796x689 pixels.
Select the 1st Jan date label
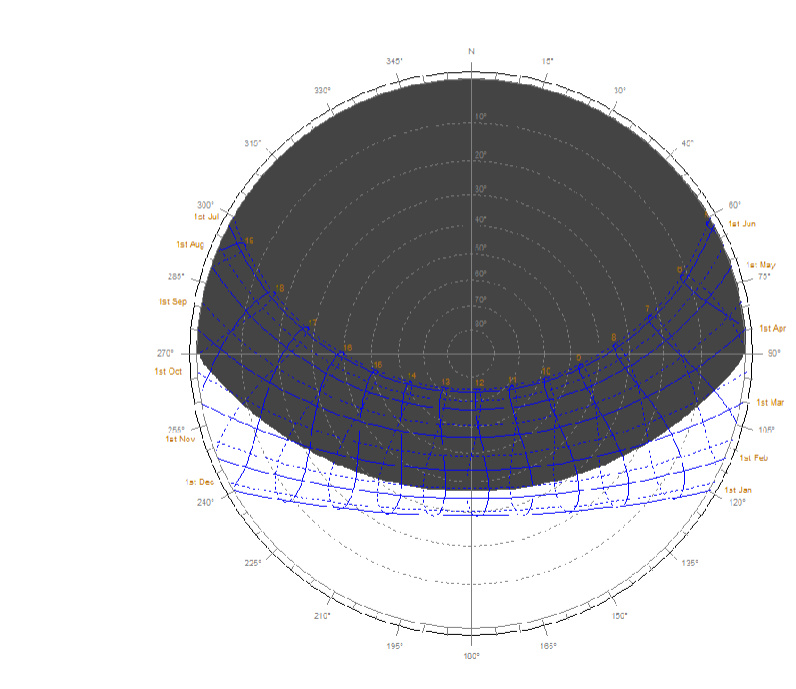738,490
